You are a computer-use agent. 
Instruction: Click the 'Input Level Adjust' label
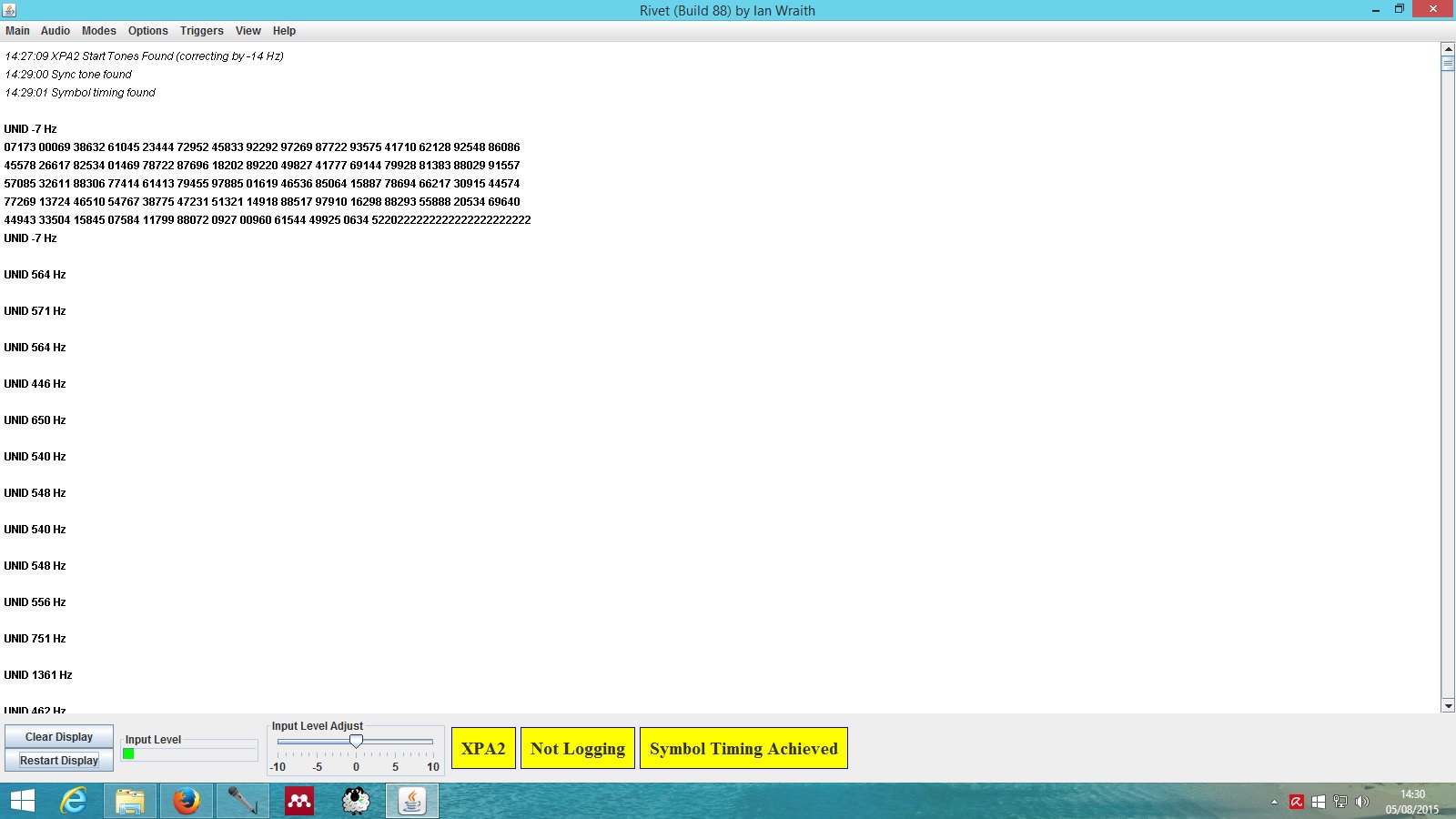point(318,726)
